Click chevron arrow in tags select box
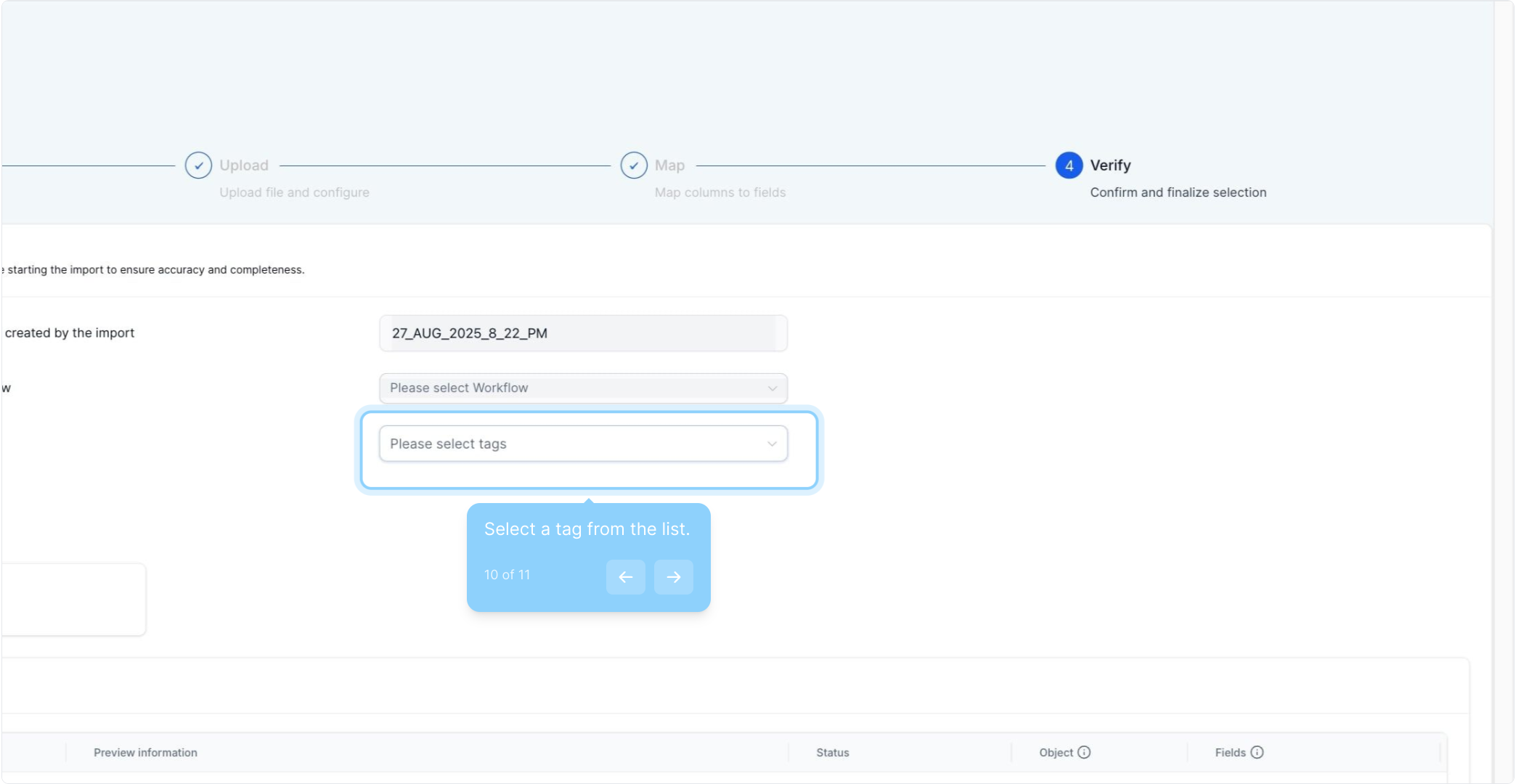 [772, 444]
